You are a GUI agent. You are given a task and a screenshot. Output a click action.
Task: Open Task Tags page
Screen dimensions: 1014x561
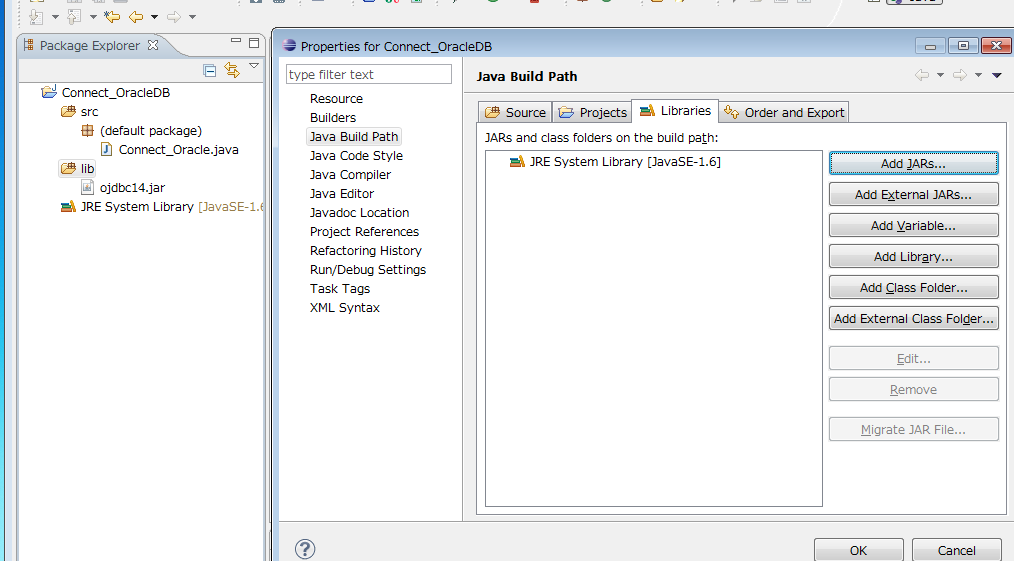[340, 289]
